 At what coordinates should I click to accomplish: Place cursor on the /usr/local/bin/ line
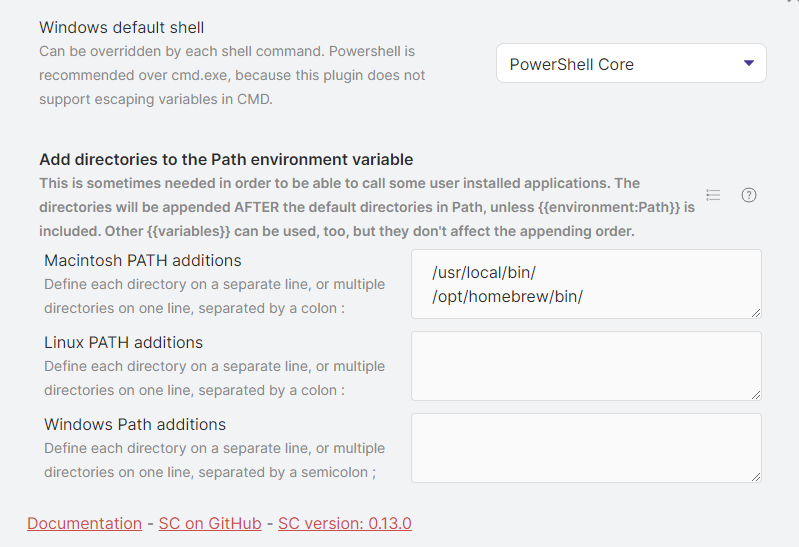(484, 273)
